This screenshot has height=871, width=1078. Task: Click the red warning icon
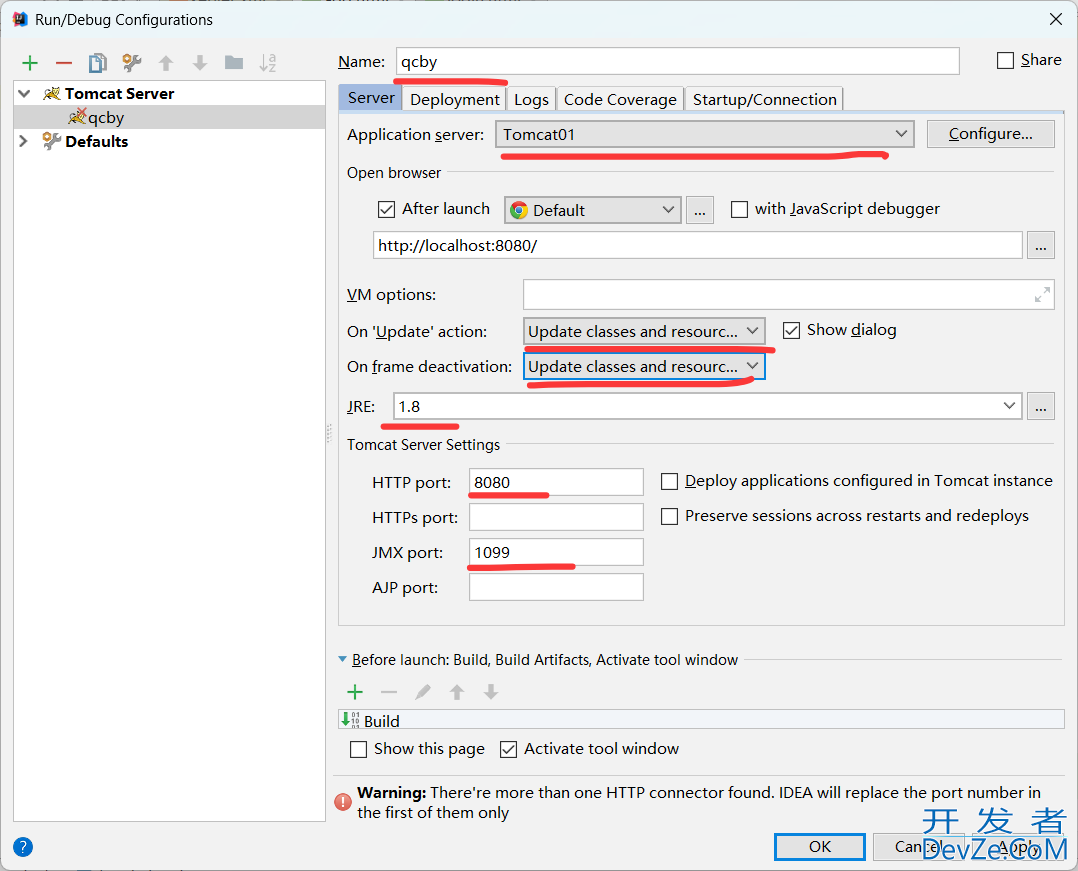point(343,802)
